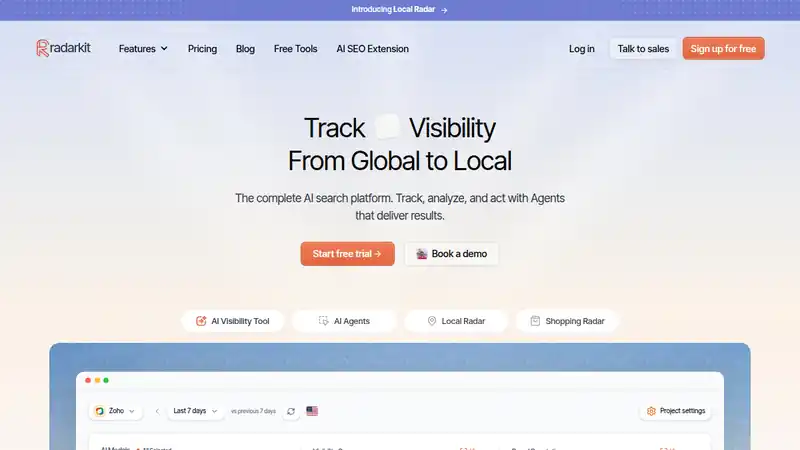This screenshot has height=450, width=800.
Task: Switch to the Shopping Radar tab
Action: [x=567, y=321]
